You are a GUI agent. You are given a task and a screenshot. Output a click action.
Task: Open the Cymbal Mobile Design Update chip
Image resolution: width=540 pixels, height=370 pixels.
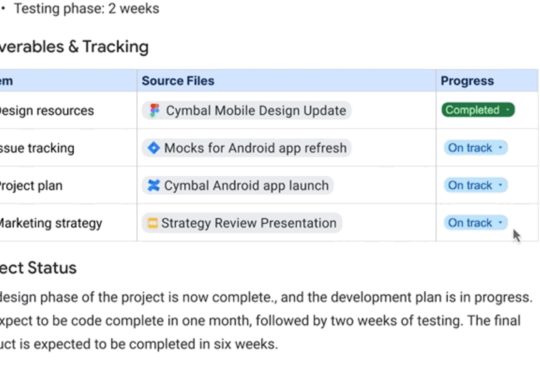click(x=247, y=111)
